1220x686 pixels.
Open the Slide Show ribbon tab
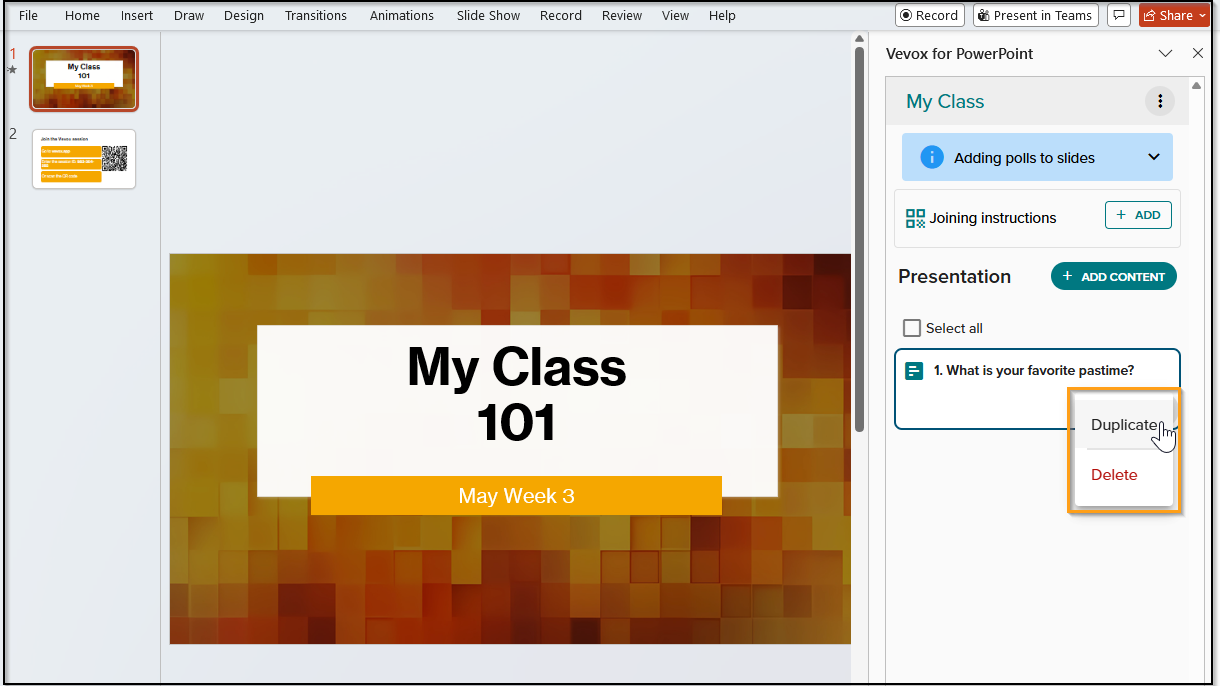point(488,15)
